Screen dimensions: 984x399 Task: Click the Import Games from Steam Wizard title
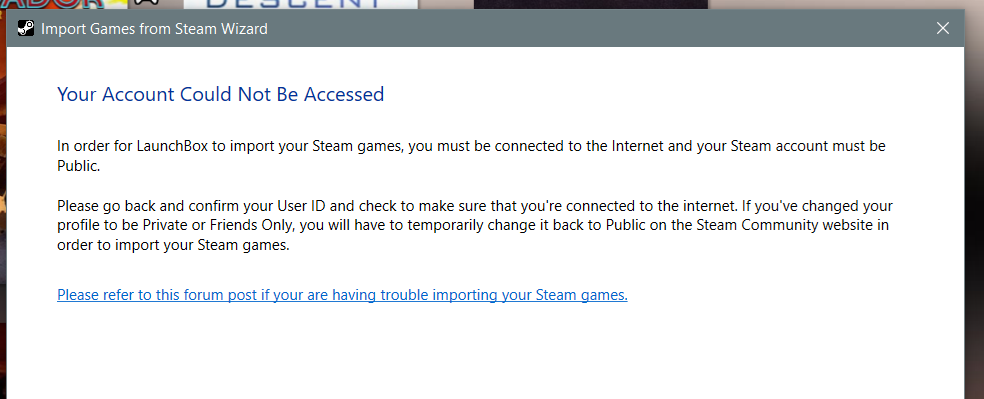(x=154, y=29)
